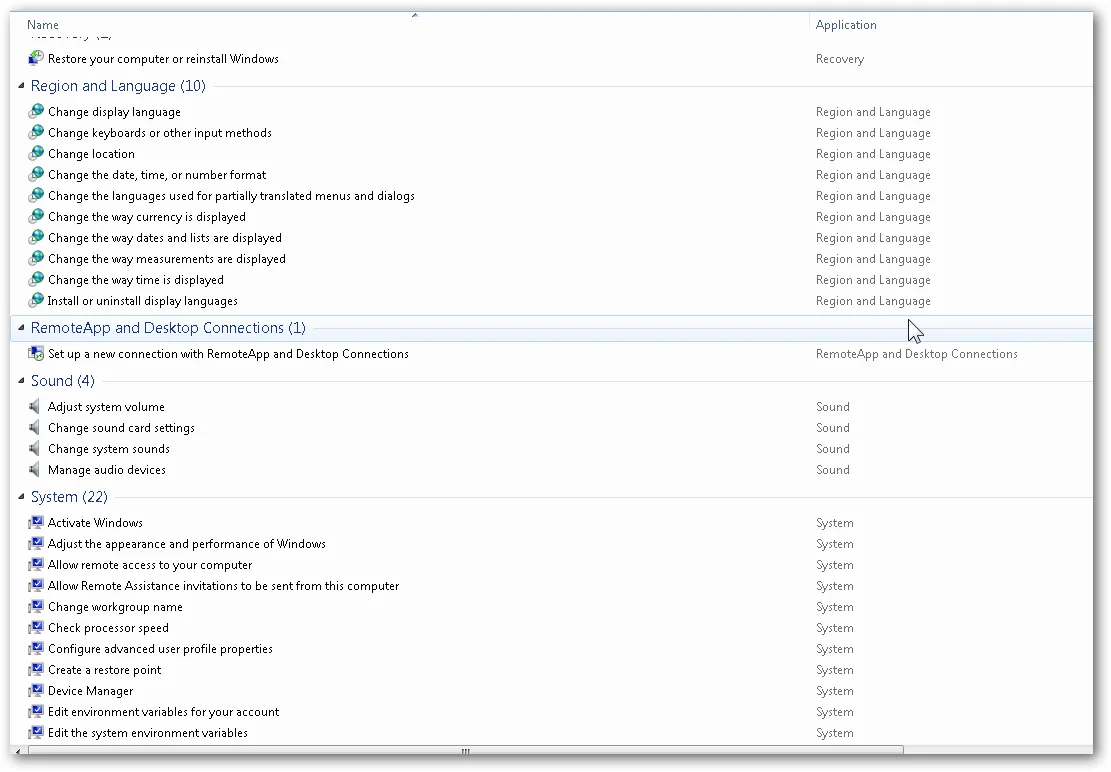
Task: Click the monitor icon beside Activate Windows
Action: [37, 523]
